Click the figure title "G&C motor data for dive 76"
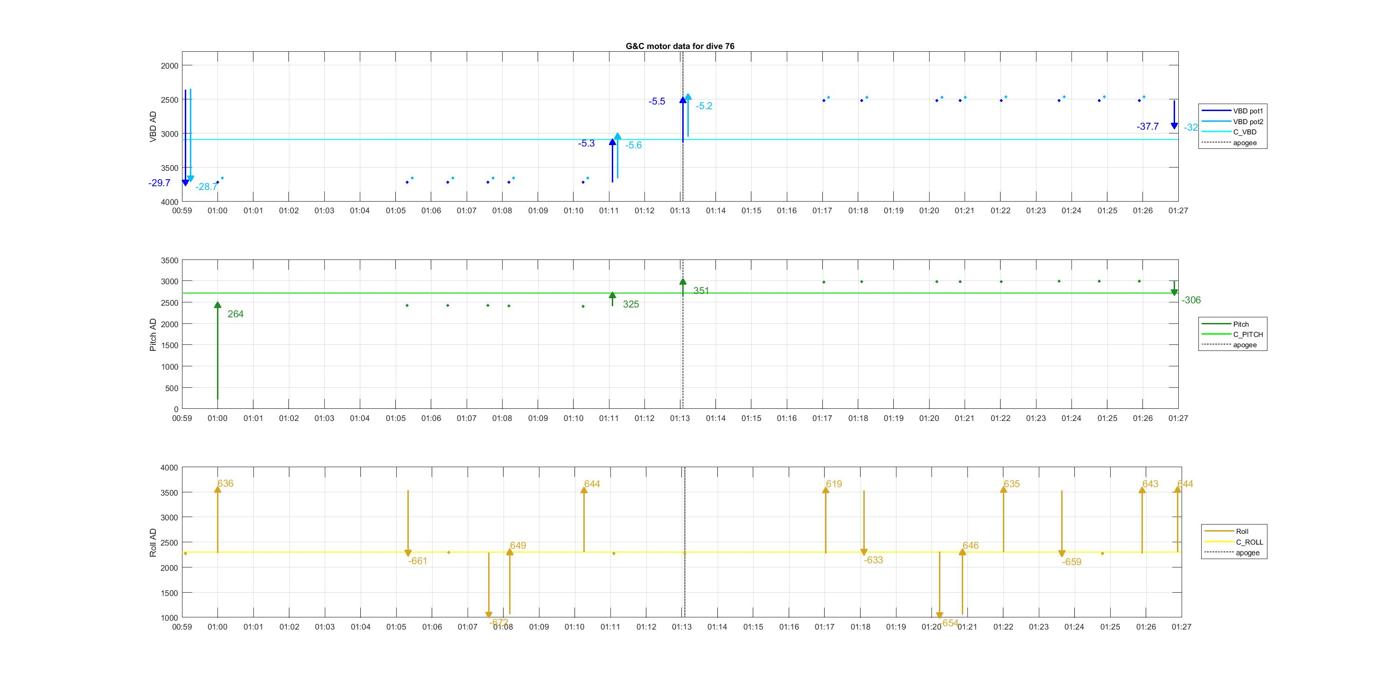1400x693 pixels. click(680, 46)
